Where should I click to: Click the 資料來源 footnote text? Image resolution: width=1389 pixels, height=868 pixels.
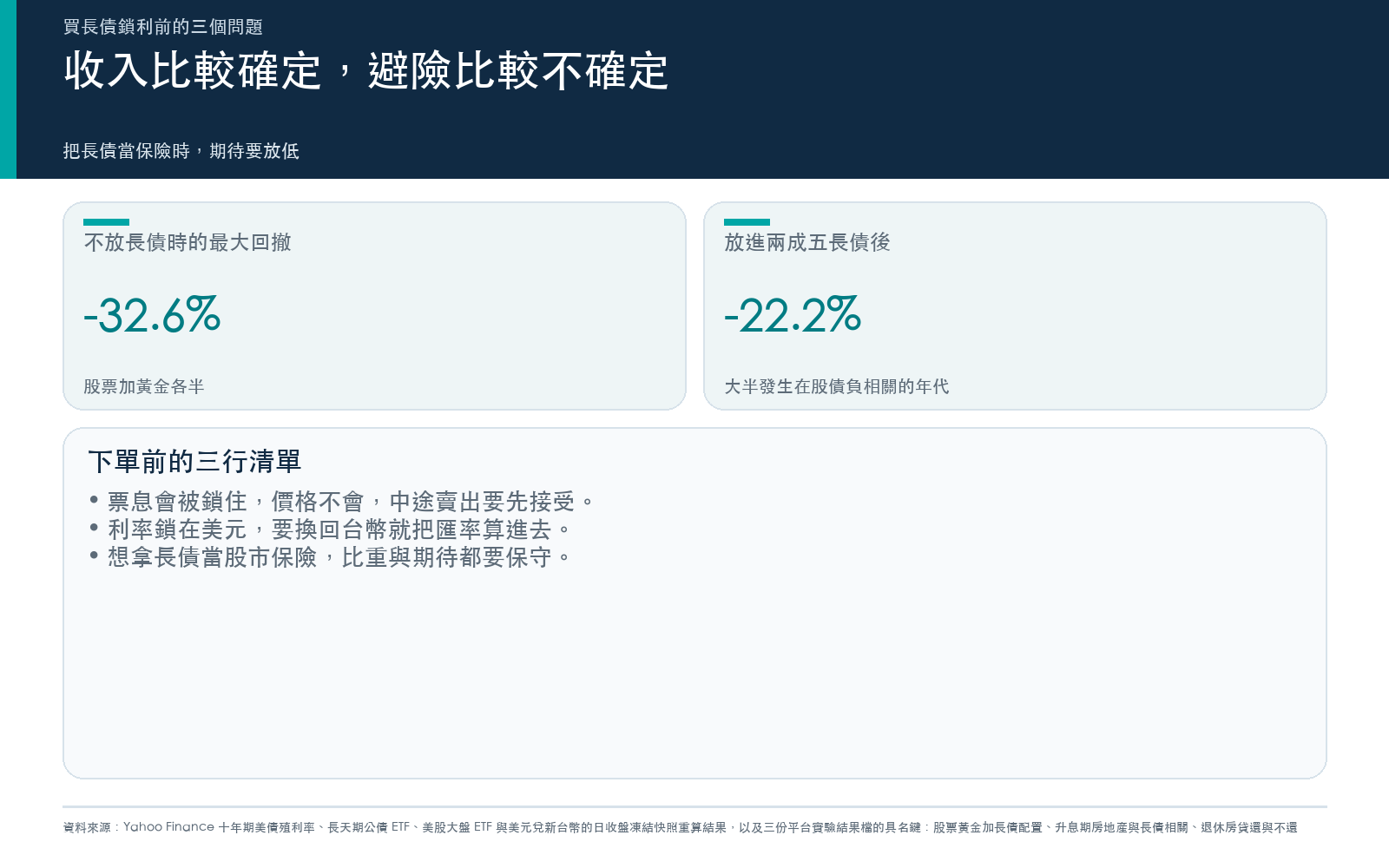click(x=681, y=827)
